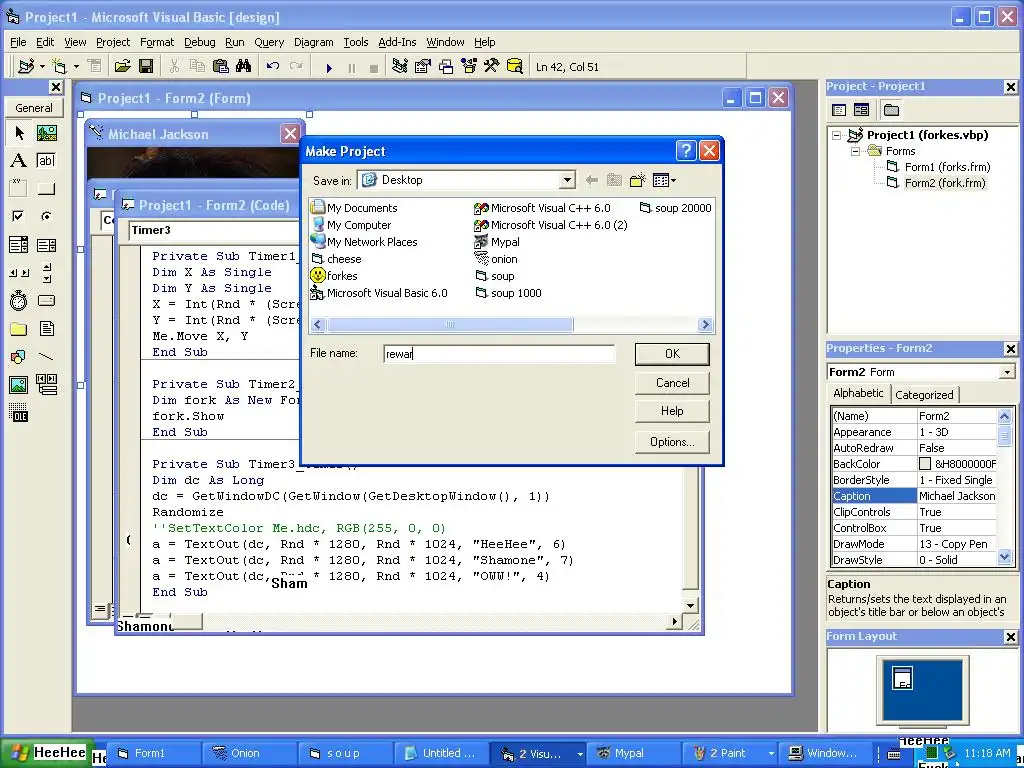Select the Timer tool in the toolbox
The height and width of the screenshot is (768, 1024).
[19, 300]
